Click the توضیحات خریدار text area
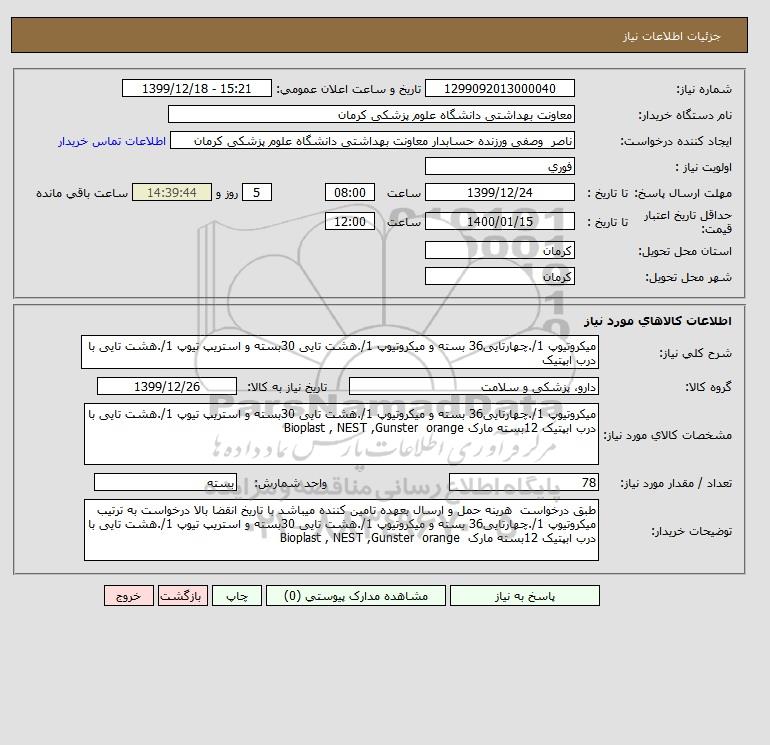 click(x=341, y=530)
